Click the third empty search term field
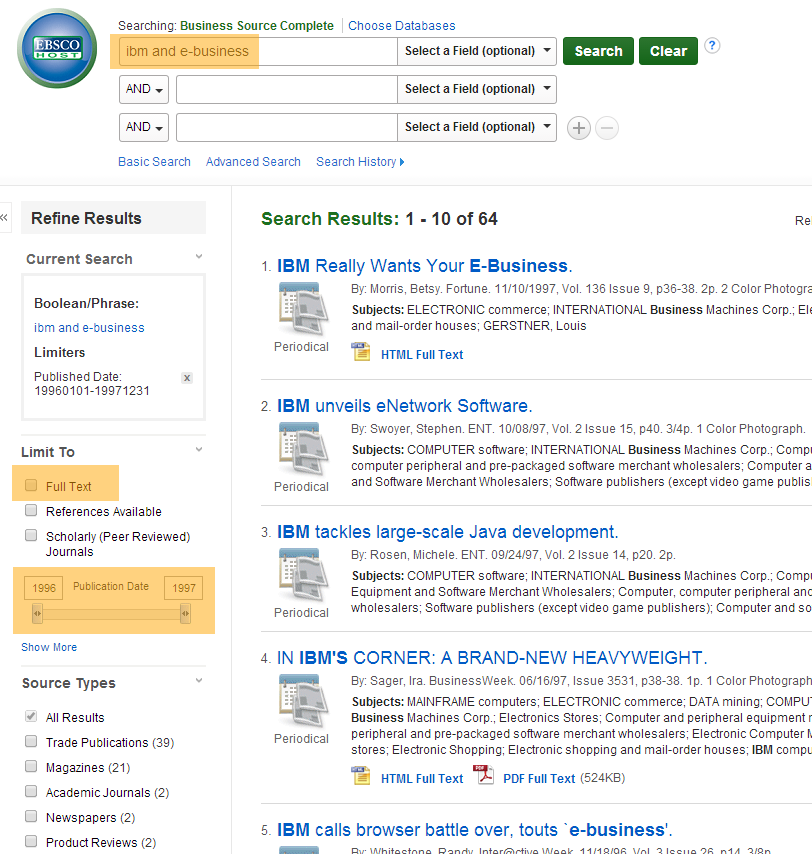 [287, 127]
